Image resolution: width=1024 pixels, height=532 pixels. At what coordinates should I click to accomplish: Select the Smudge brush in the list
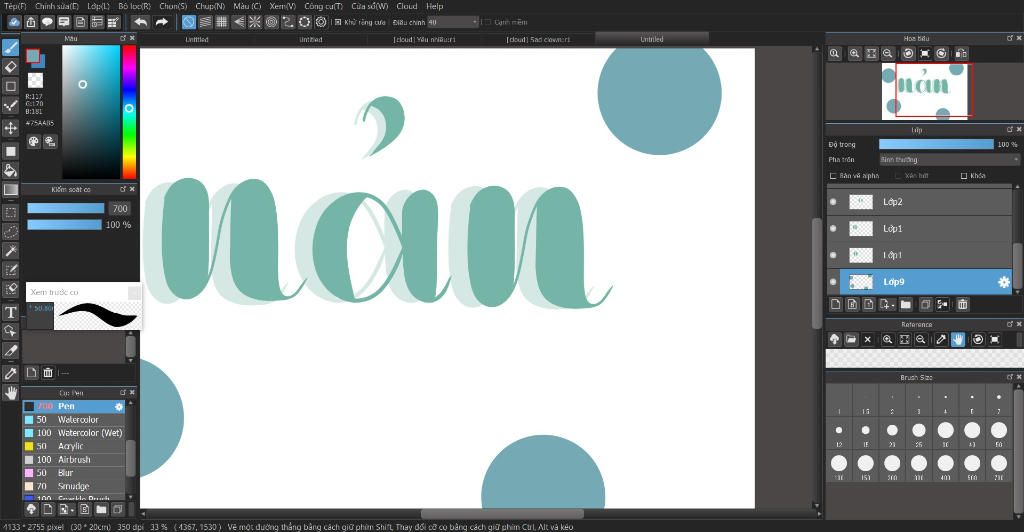tap(74, 486)
